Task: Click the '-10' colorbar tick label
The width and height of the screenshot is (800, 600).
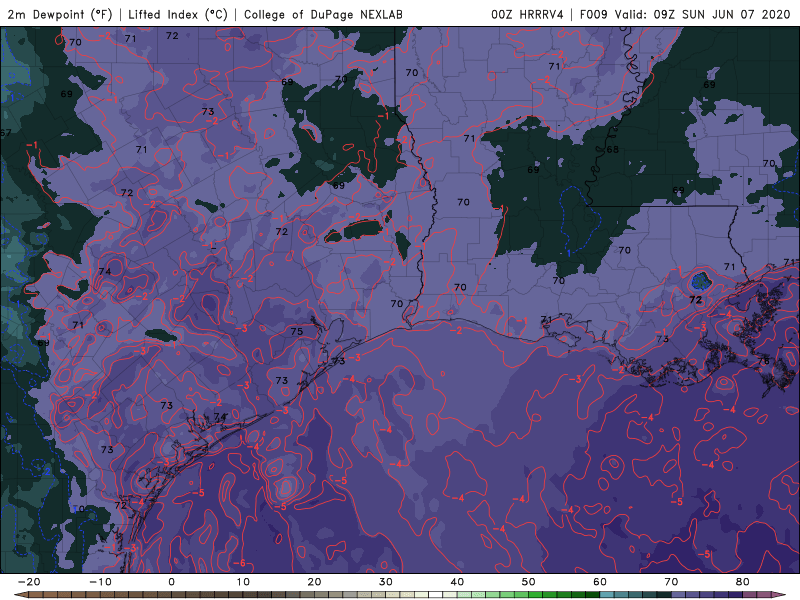Action: [100, 582]
